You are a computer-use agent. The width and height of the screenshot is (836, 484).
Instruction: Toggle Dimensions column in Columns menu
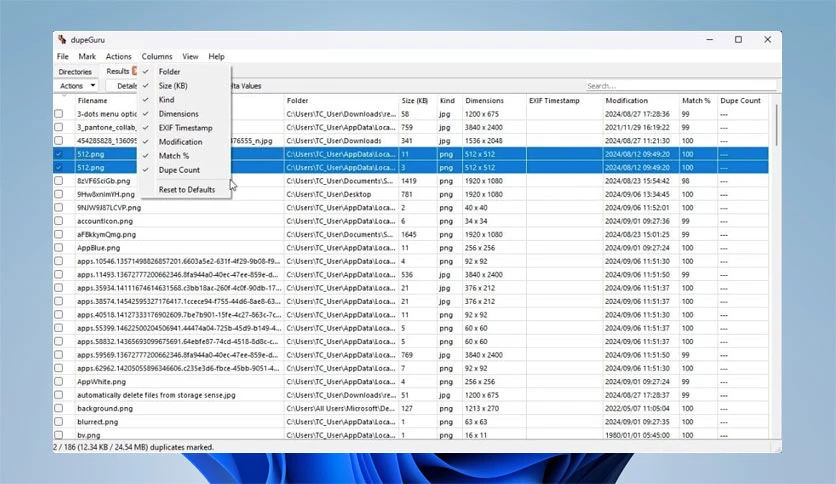[x=184, y=114]
